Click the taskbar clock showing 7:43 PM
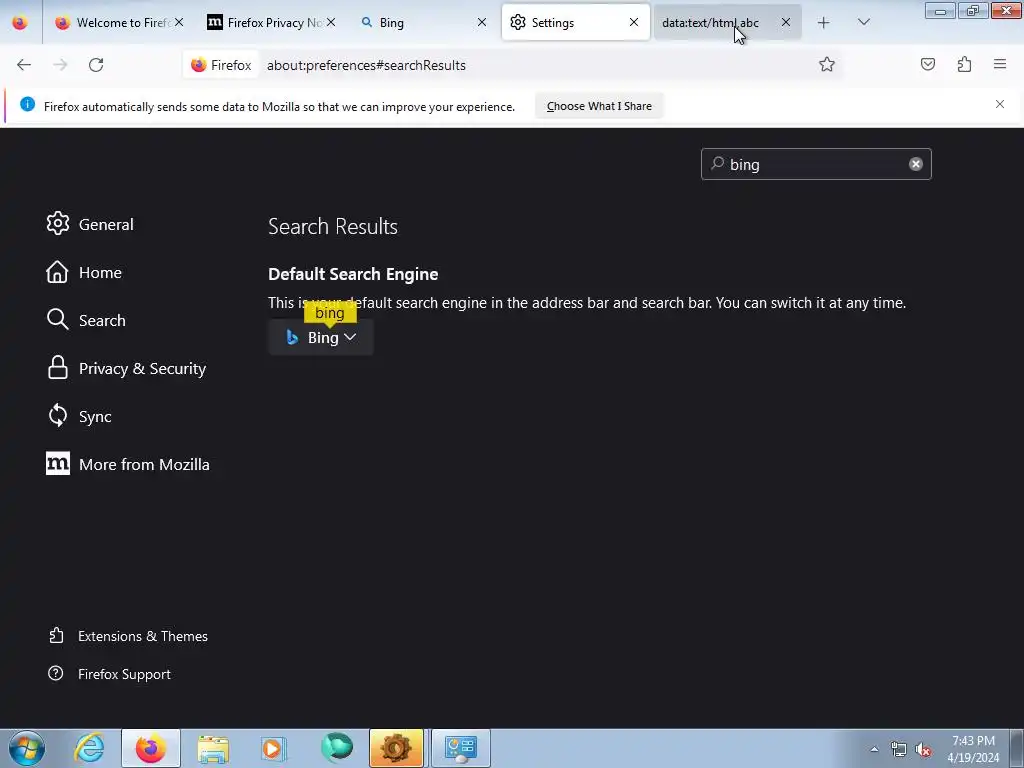Screen dimensions: 1024x768 [x=973, y=749]
